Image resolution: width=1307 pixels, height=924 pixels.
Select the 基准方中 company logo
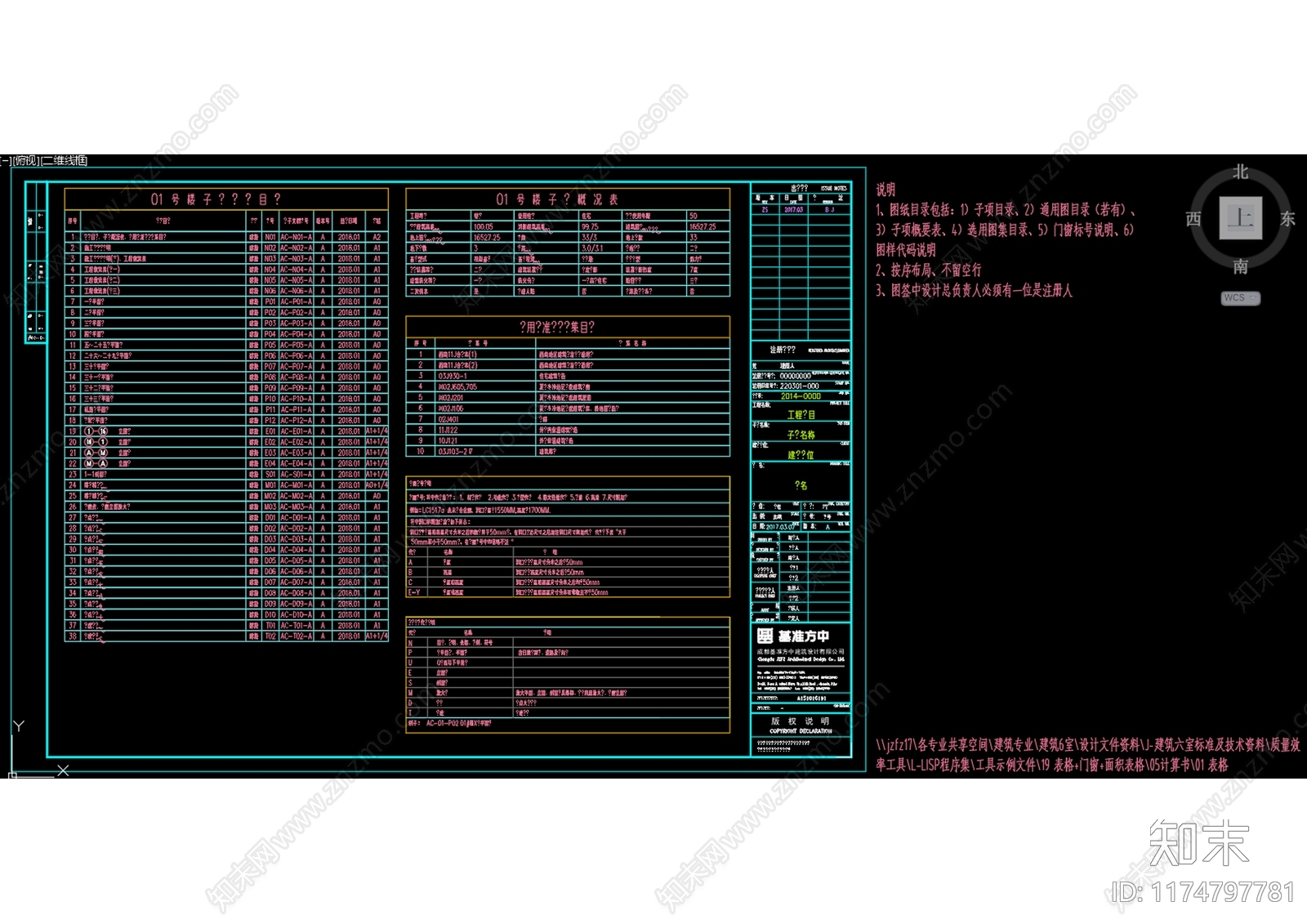click(x=792, y=636)
